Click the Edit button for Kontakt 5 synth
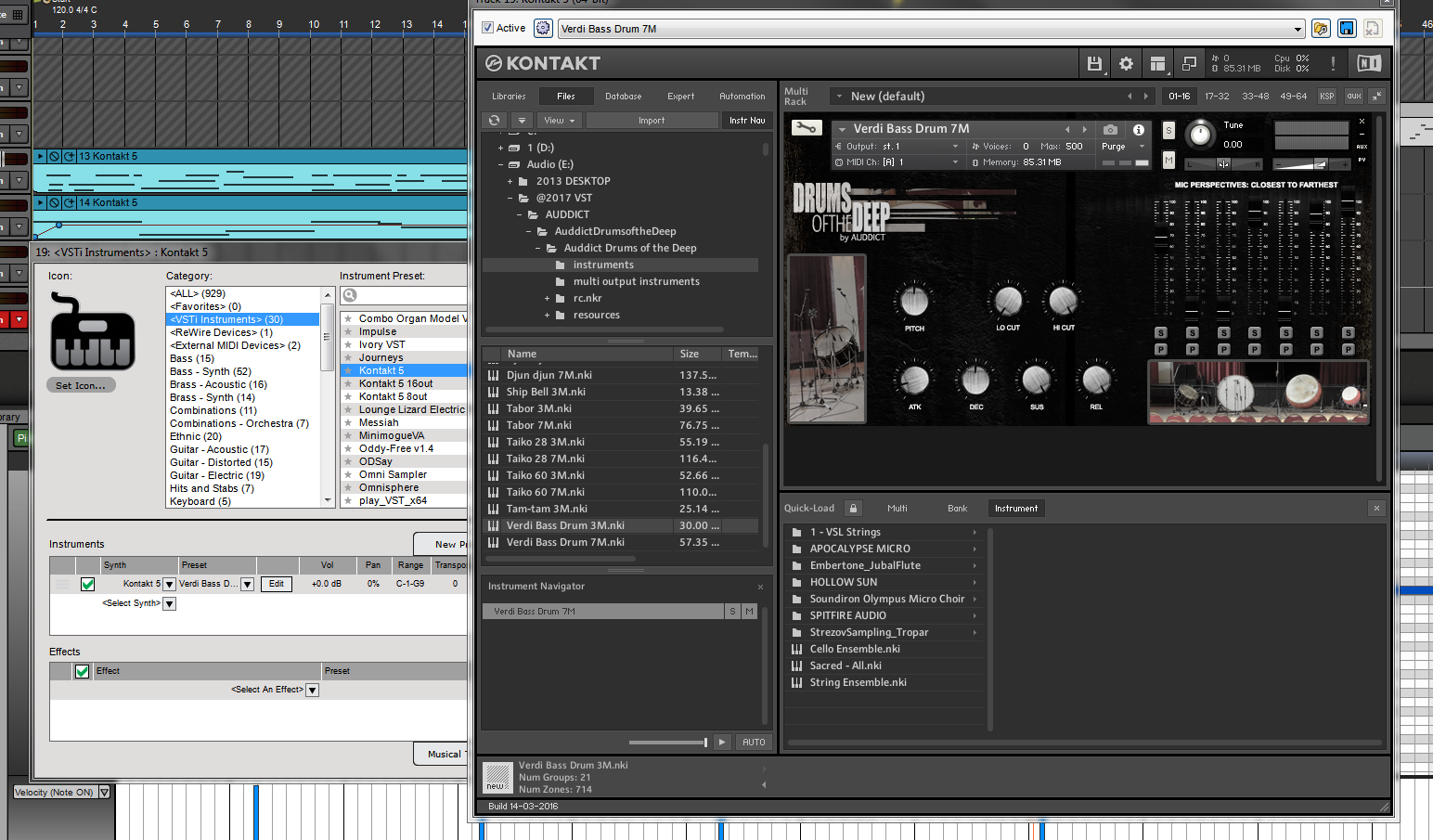The height and width of the screenshot is (840, 1433). point(277,584)
